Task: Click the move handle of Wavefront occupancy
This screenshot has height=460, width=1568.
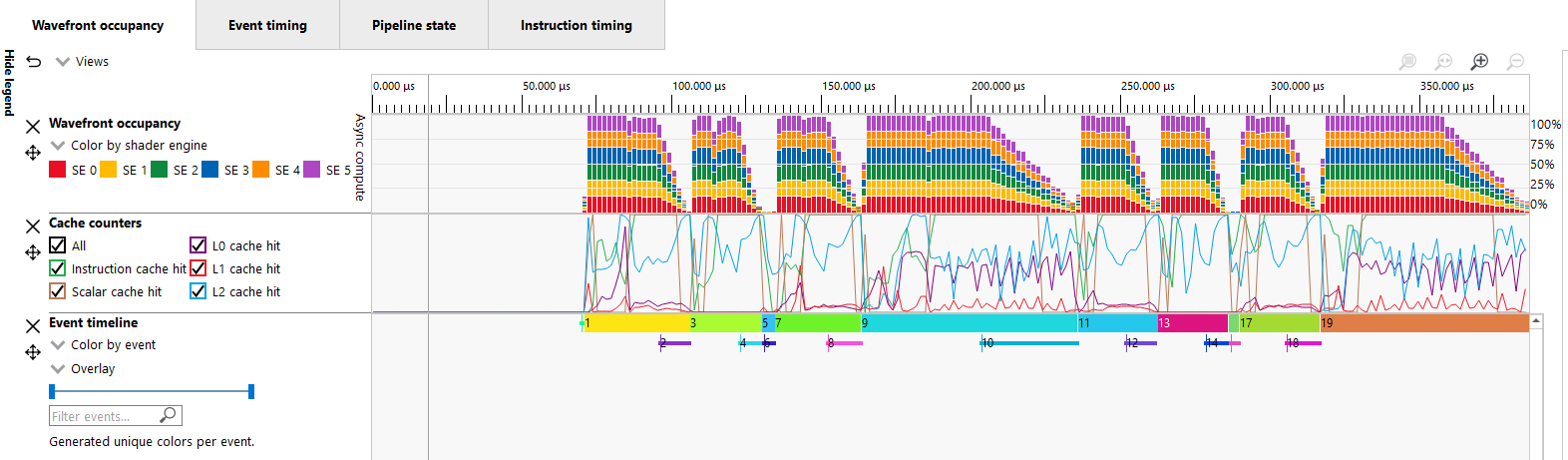Action: [33, 153]
